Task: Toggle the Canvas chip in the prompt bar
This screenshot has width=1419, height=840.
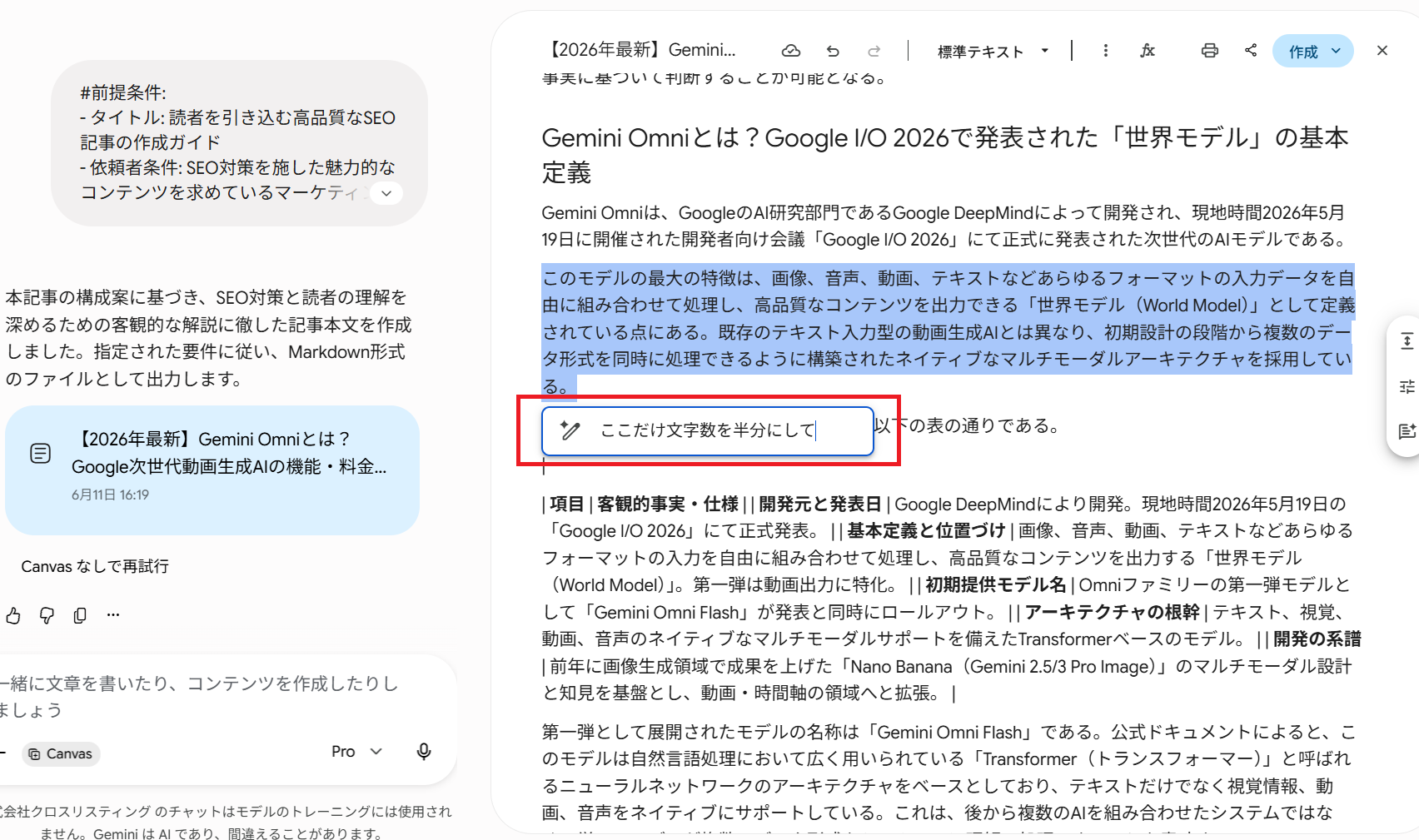Action: [61, 753]
